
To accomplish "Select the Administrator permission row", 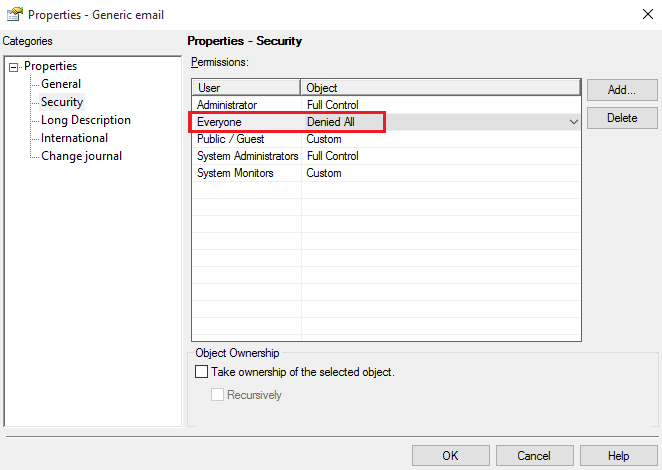I will pos(227,105).
